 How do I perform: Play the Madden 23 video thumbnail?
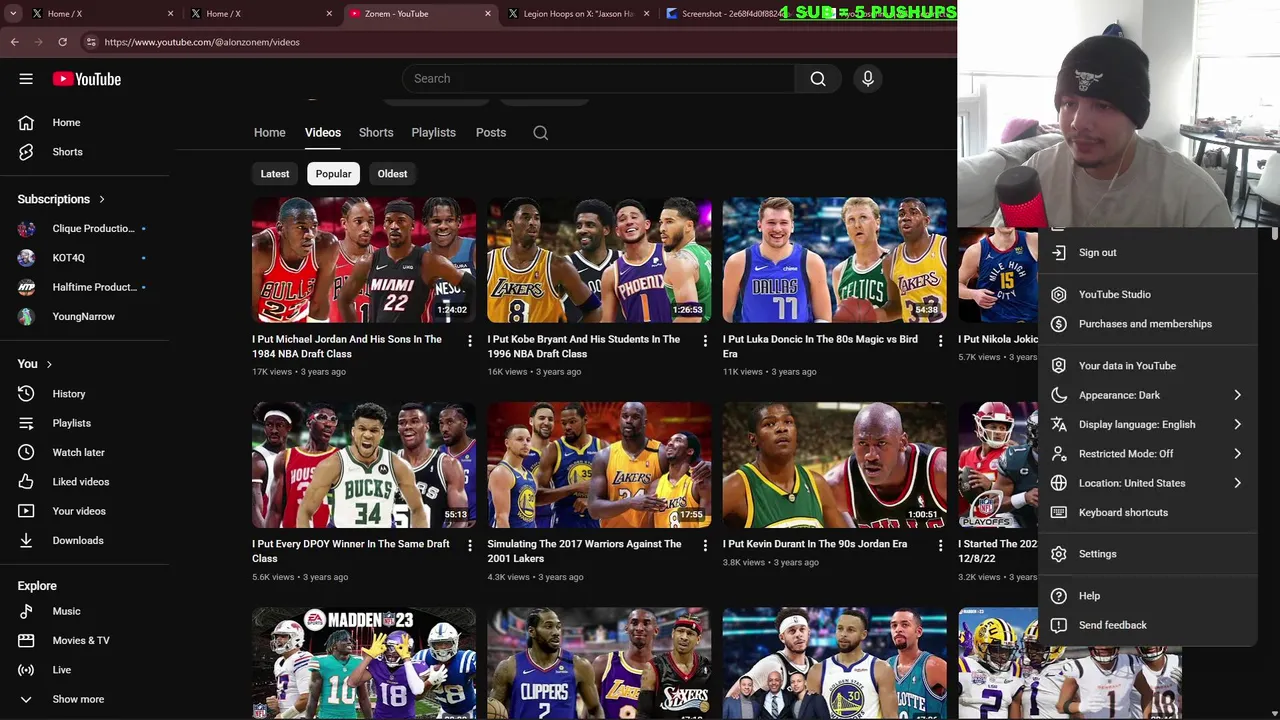pyautogui.click(x=364, y=664)
